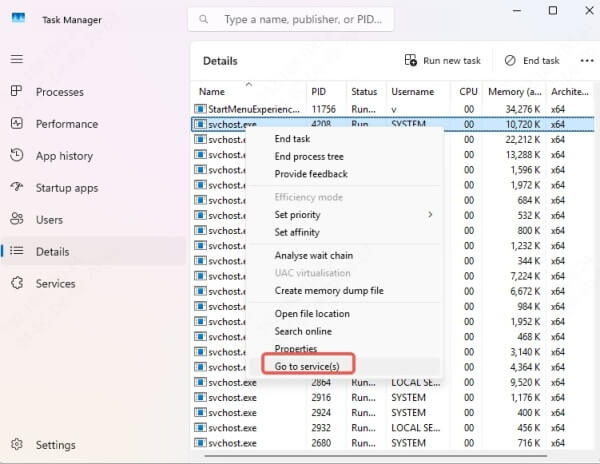Click PID value 11756
The width and height of the screenshot is (600, 464).
[323, 109]
